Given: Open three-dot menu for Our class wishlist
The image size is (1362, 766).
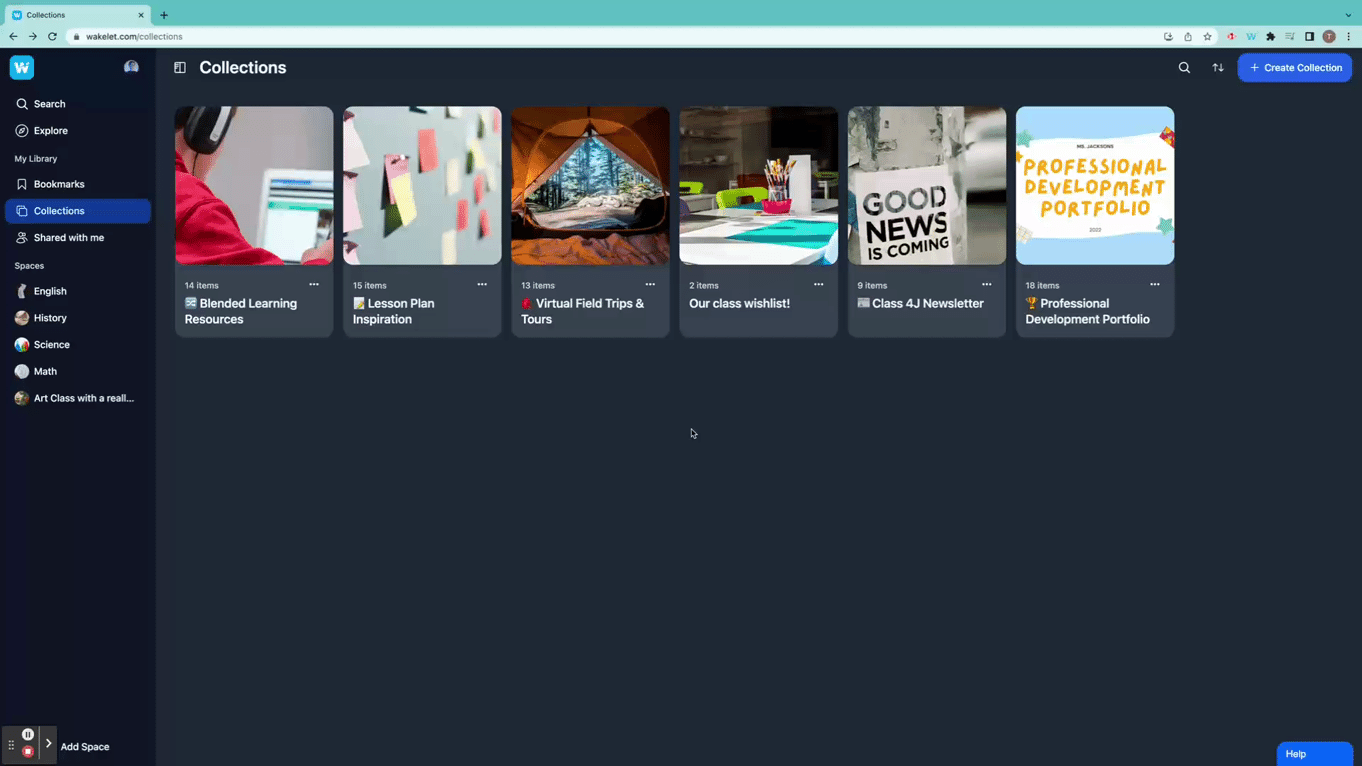Looking at the screenshot, I should [x=818, y=285].
